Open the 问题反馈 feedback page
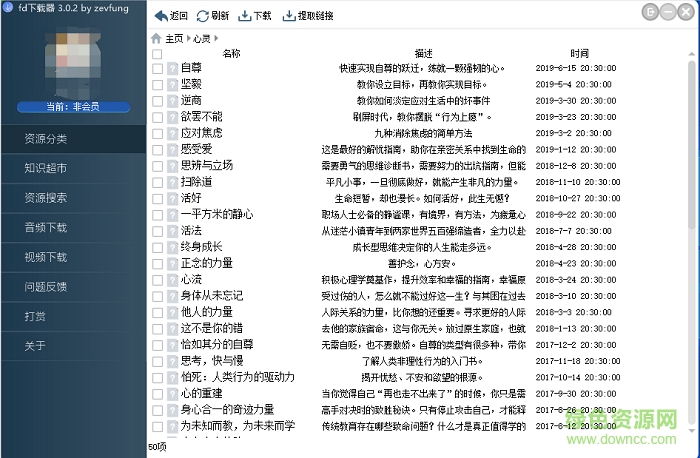 tap(46, 287)
